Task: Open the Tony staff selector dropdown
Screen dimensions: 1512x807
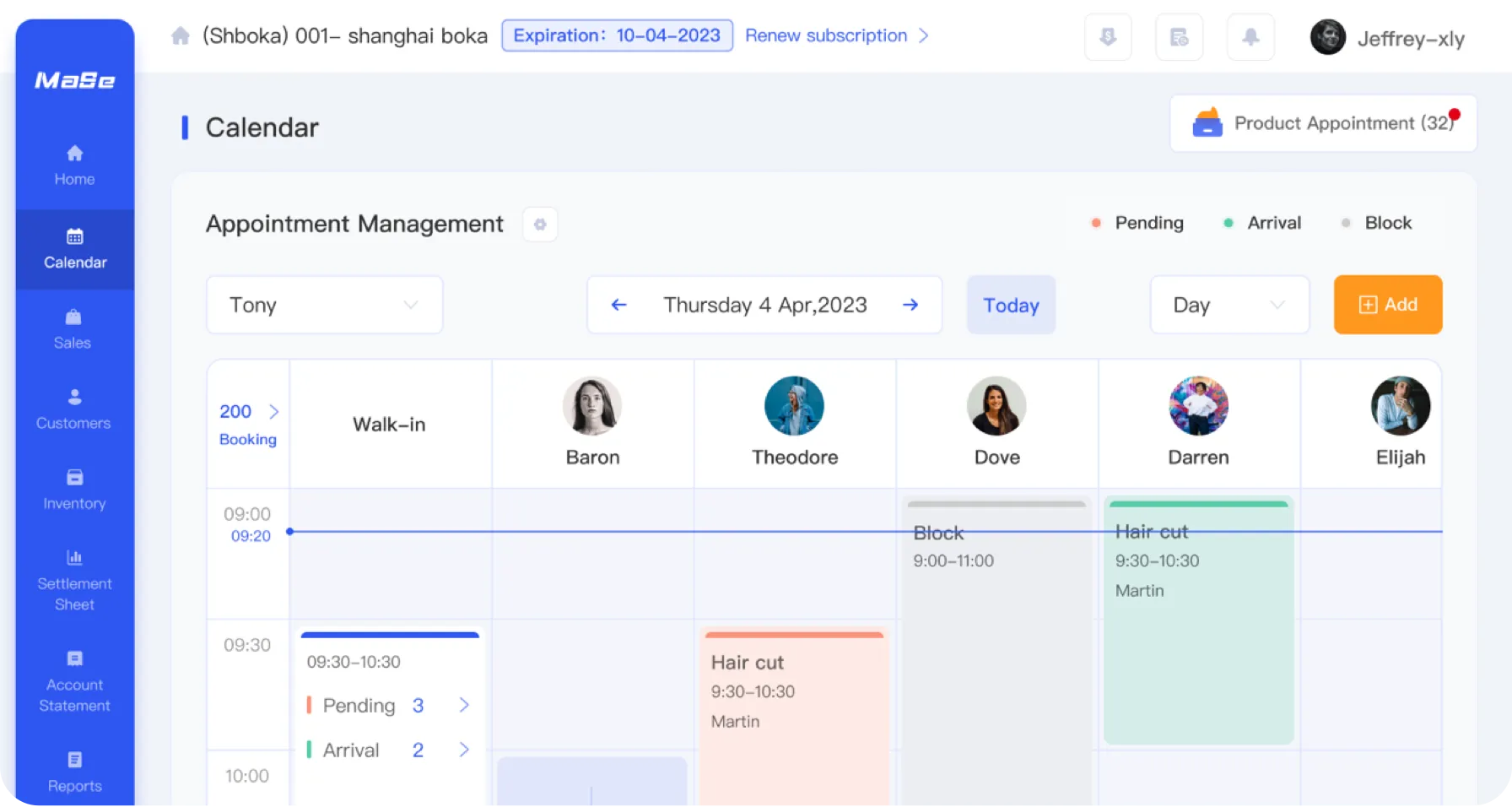Action: (324, 305)
